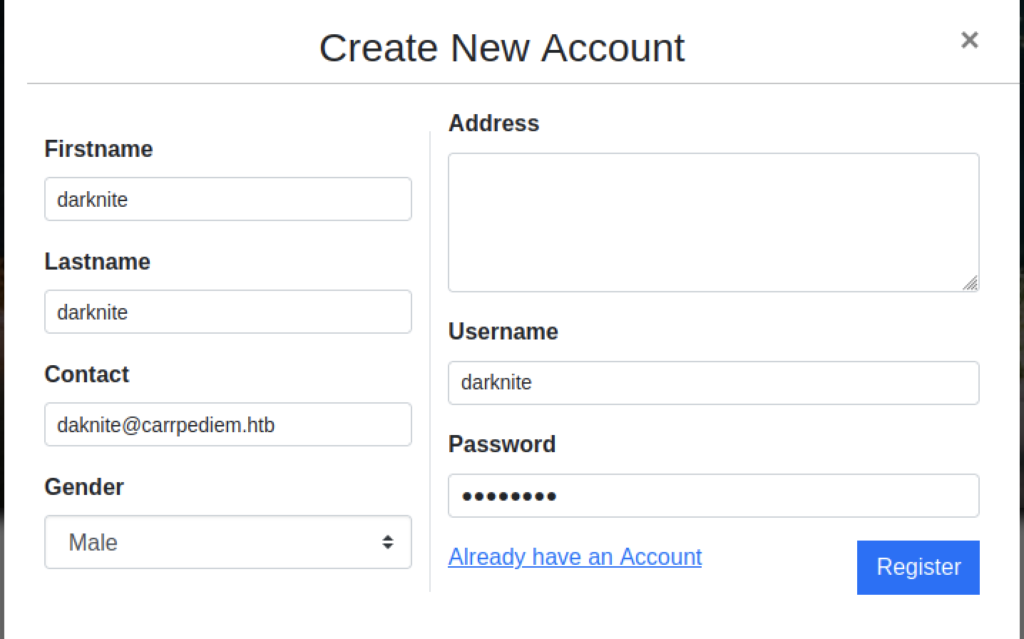1024x639 pixels.
Task: Click the Contact email field
Action: pyautogui.click(x=228, y=425)
